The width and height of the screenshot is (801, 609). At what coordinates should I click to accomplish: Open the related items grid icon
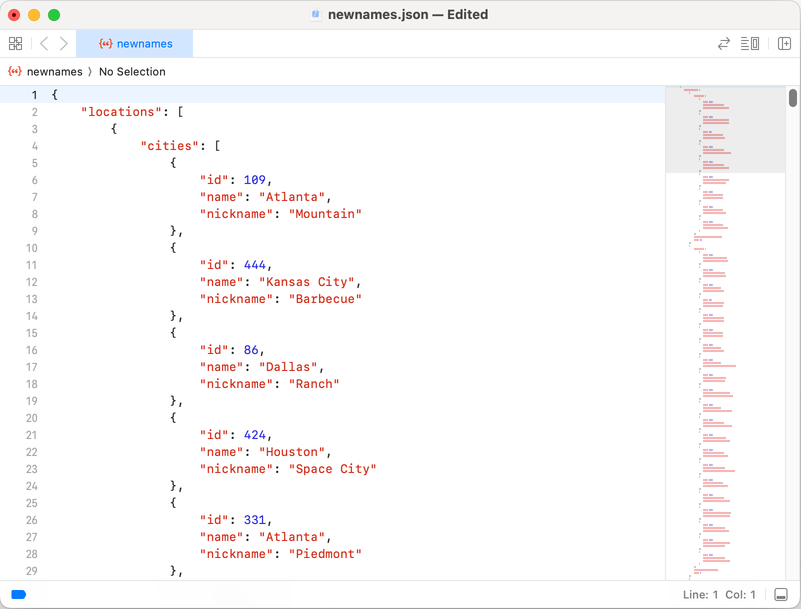(15, 43)
